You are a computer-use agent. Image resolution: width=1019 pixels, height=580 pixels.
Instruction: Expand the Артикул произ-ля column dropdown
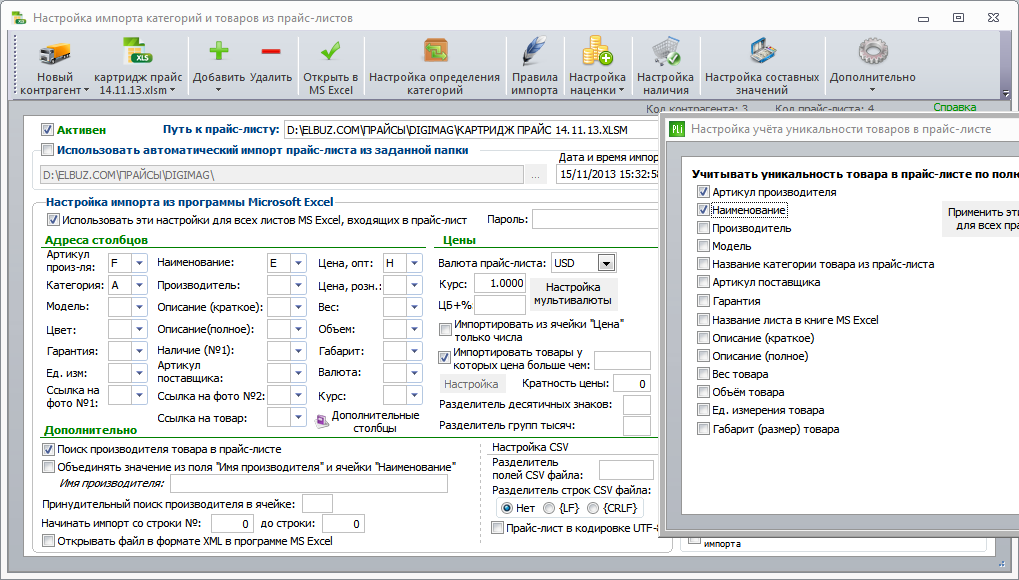pyautogui.click(x=139, y=263)
